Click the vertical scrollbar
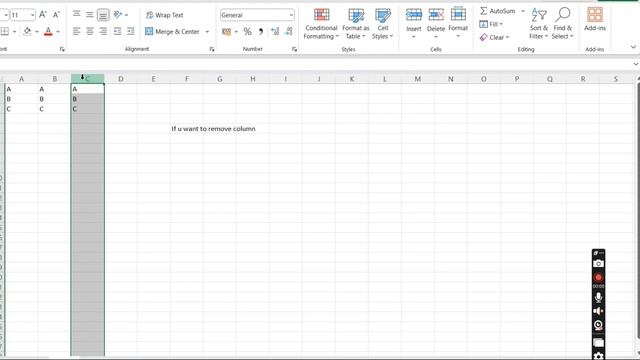This screenshot has height=360, width=640. tap(638, 210)
